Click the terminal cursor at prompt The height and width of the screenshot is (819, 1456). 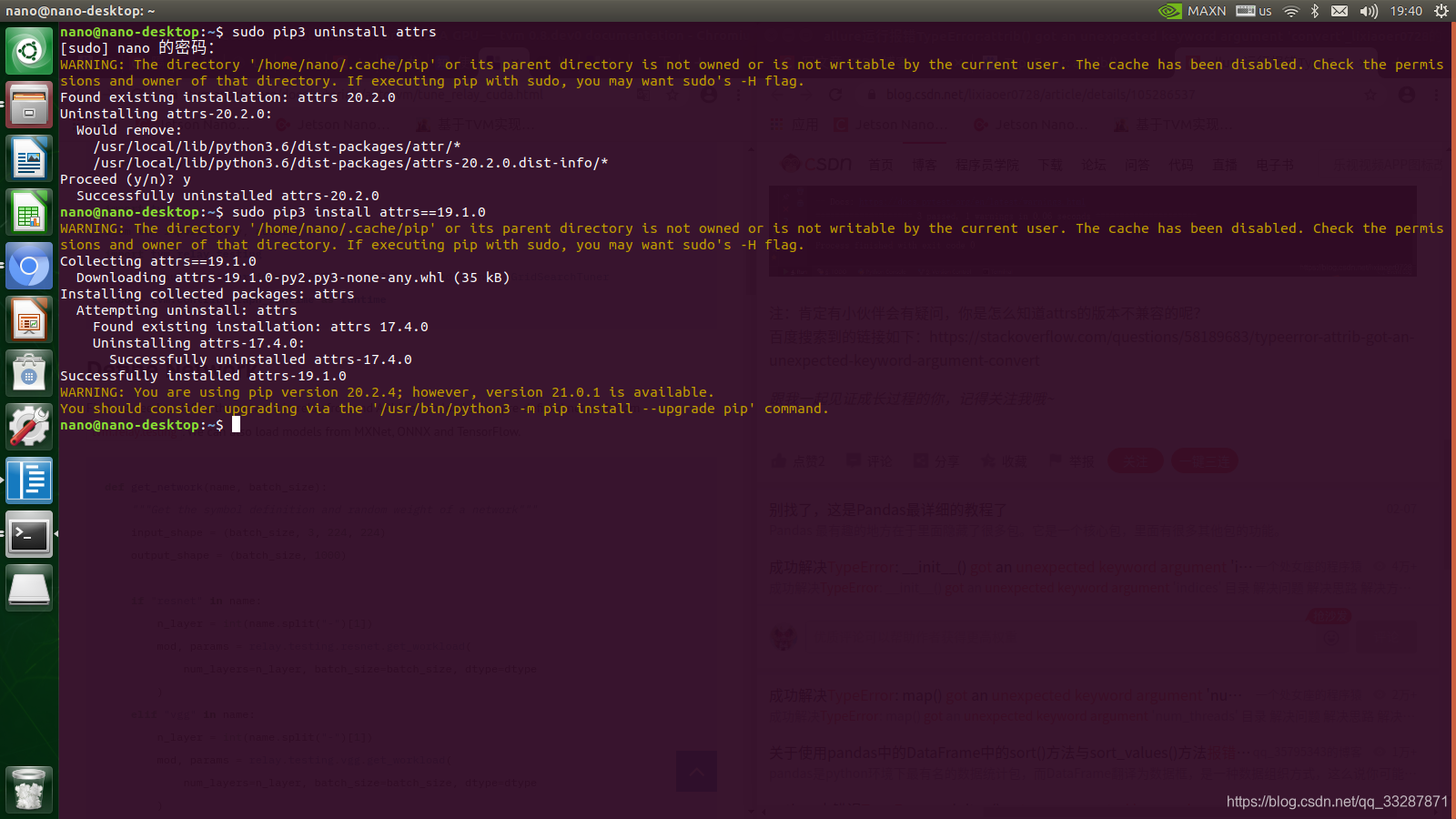(236, 425)
